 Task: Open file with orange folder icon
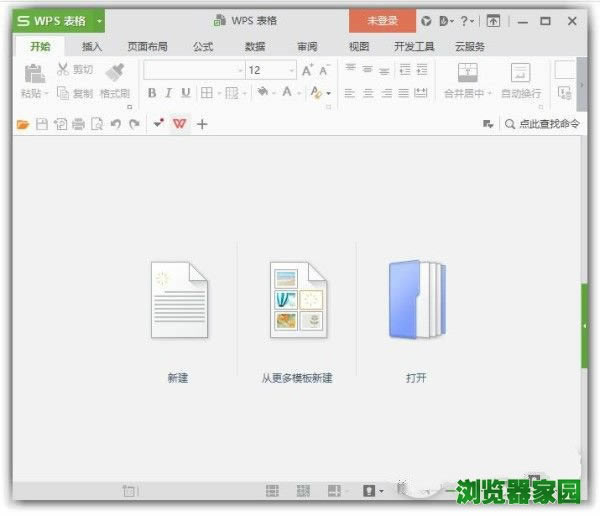pyautogui.click(x=23, y=124)
